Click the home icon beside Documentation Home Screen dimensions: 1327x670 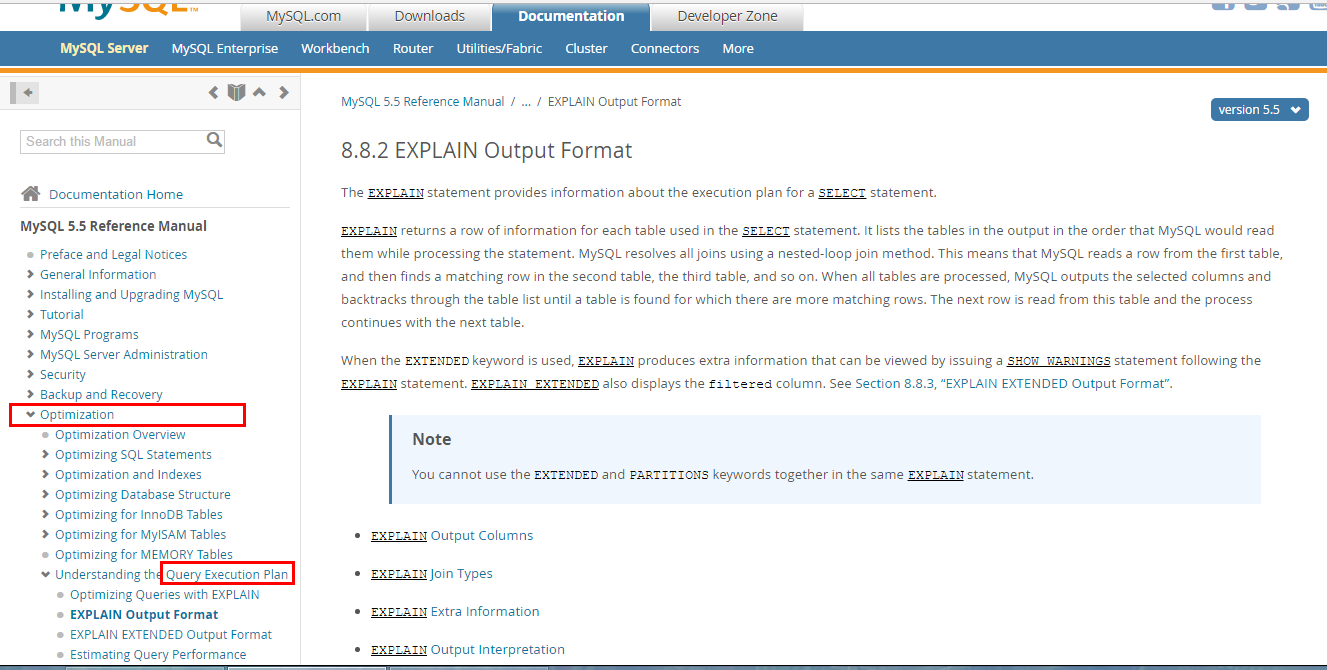point(31,194)
